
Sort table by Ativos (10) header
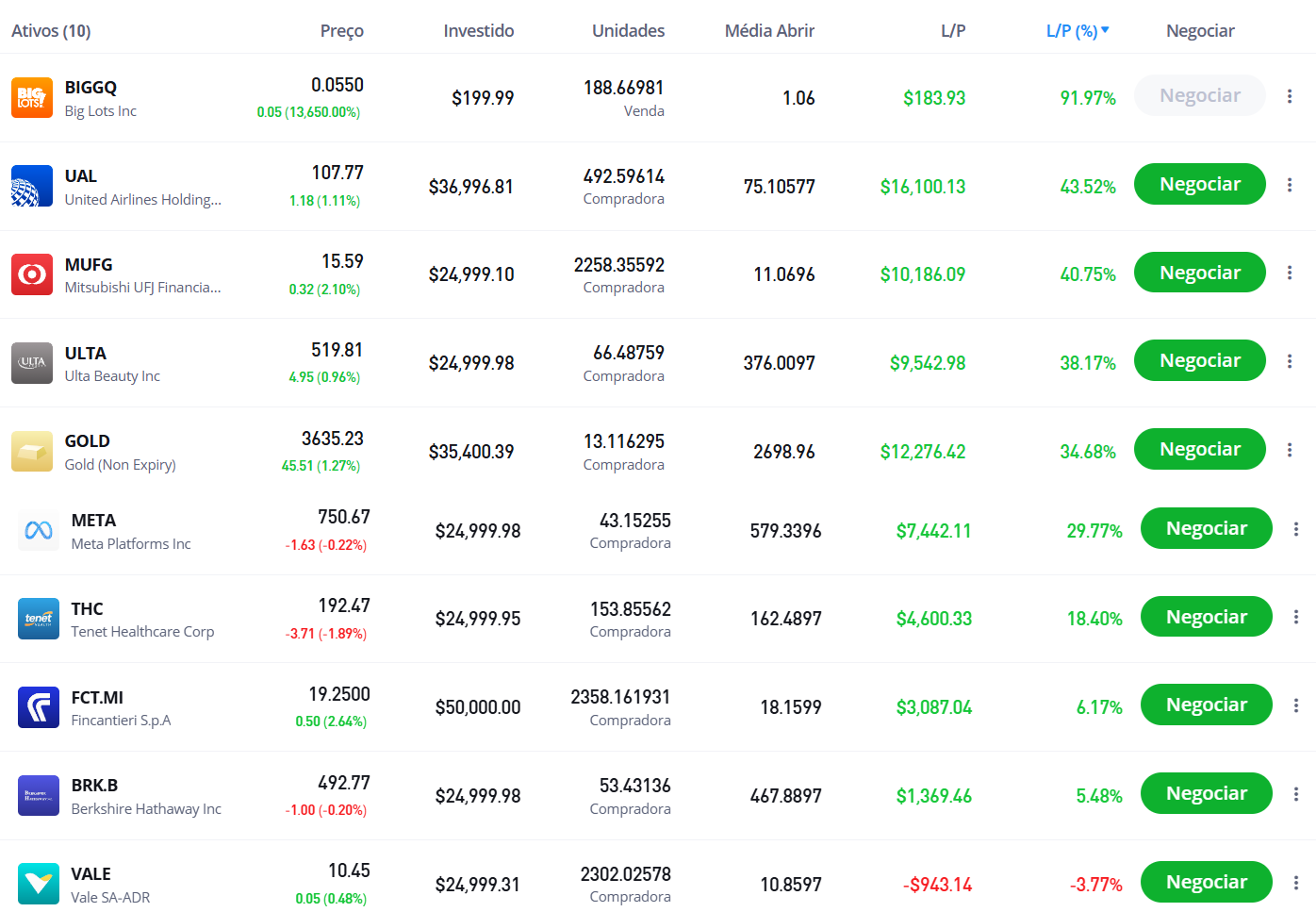[51, 31]
